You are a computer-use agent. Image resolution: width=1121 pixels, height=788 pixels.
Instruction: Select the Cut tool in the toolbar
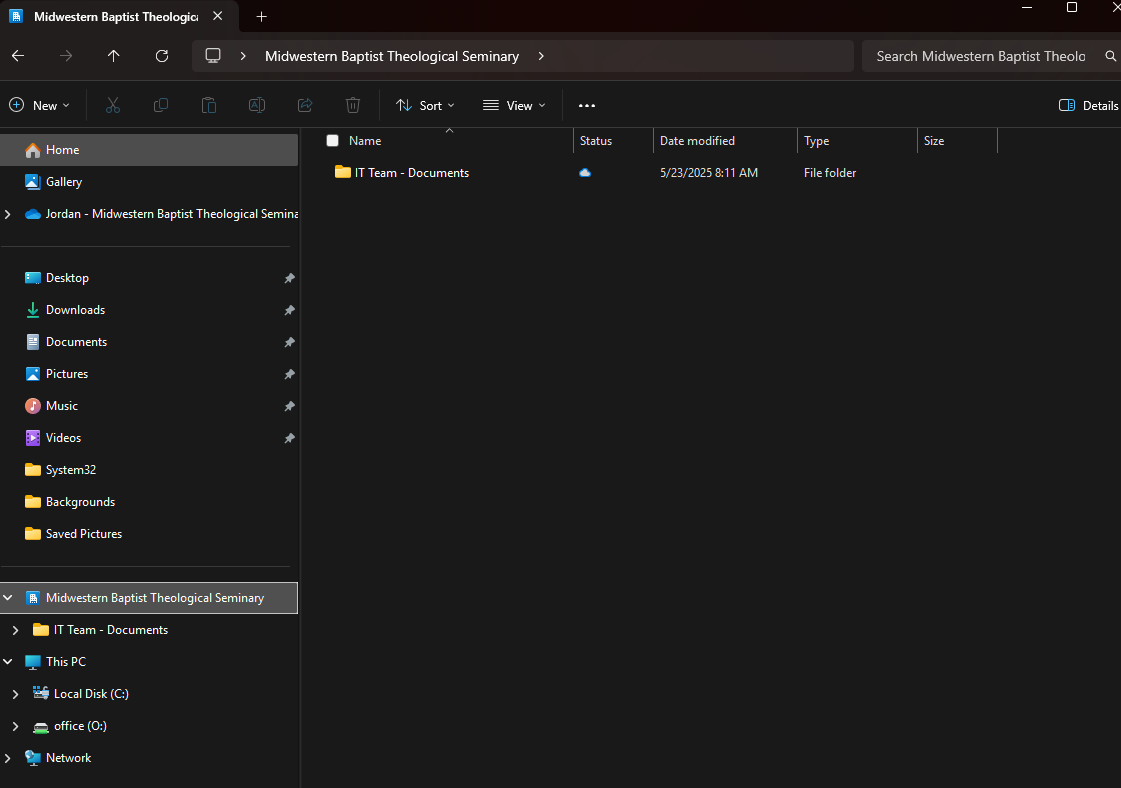pos(113,105)
